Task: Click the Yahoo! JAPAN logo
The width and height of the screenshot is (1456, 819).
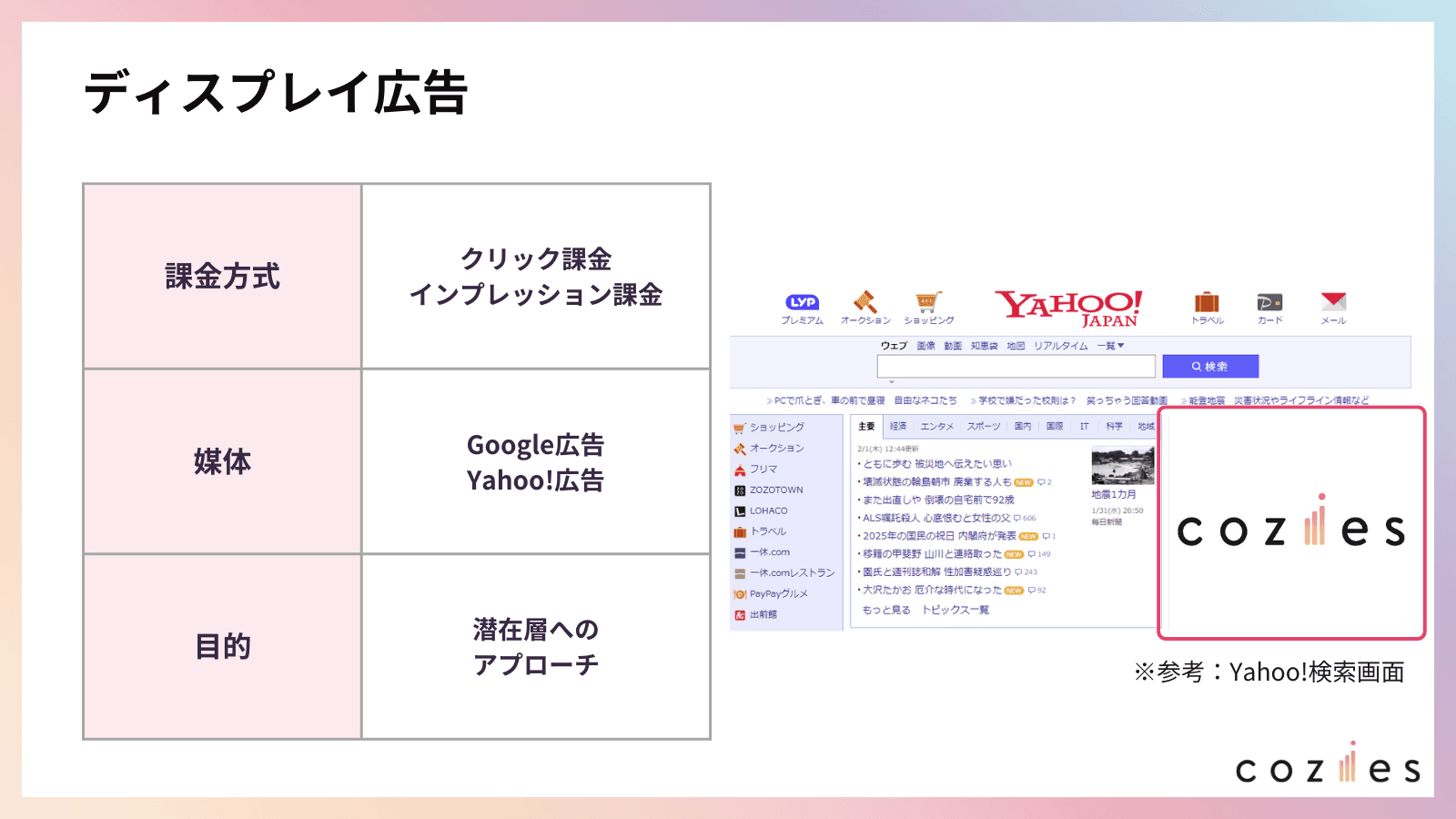Action: pyautogui.click(x=1068, y=308)
